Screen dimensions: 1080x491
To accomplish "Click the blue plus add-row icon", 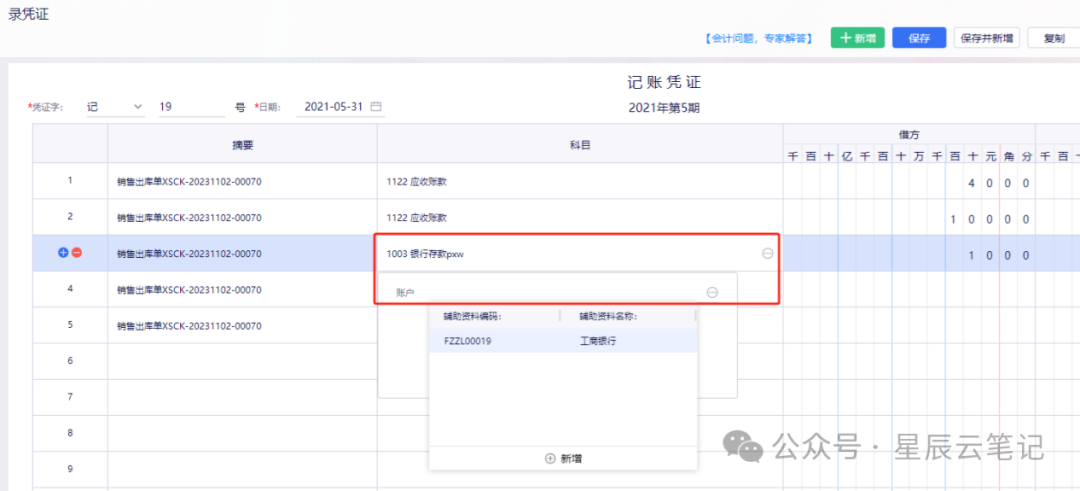I will (63, 253).
